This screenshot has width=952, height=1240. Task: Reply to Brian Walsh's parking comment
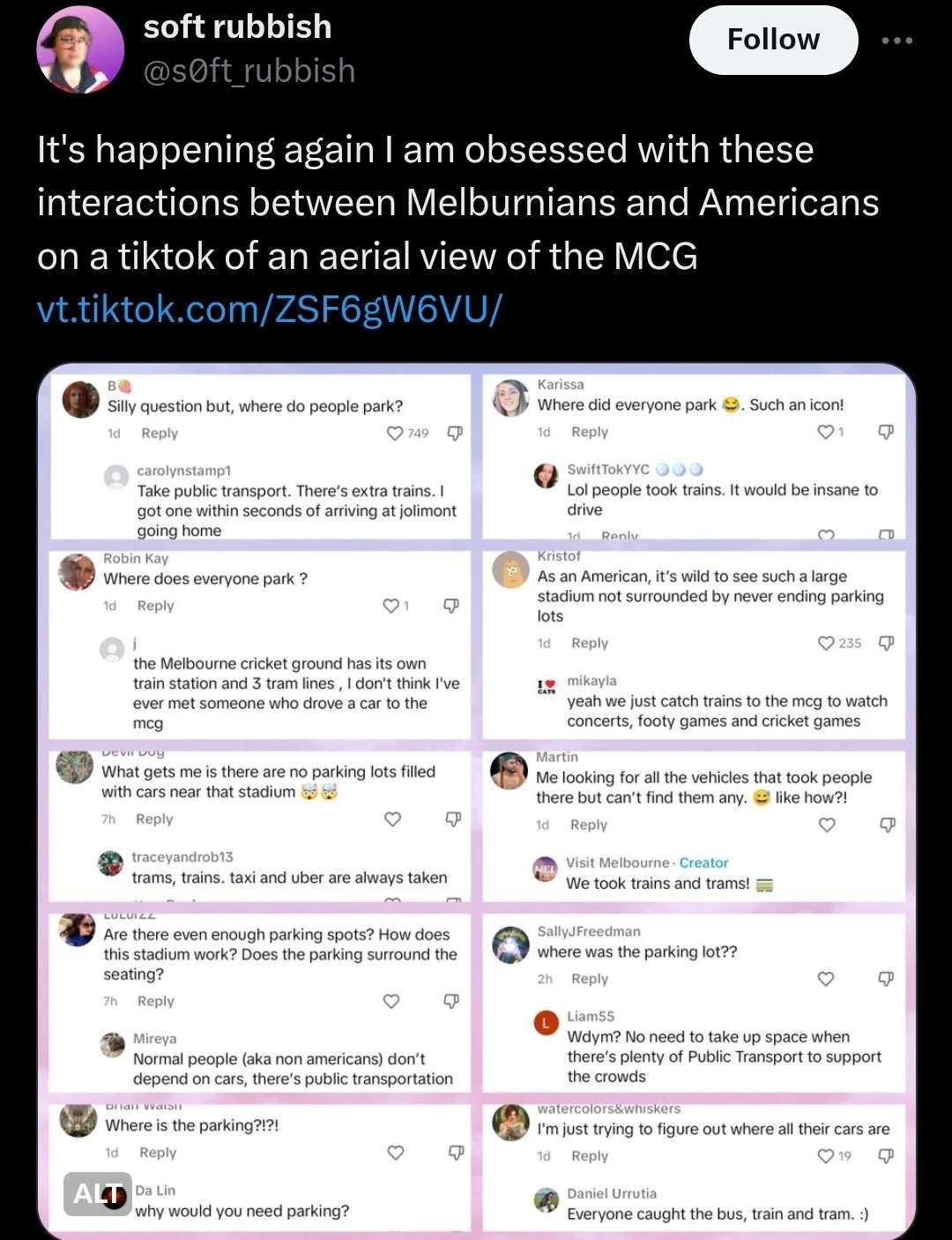pyautogui.click(x=158, y=1153)
